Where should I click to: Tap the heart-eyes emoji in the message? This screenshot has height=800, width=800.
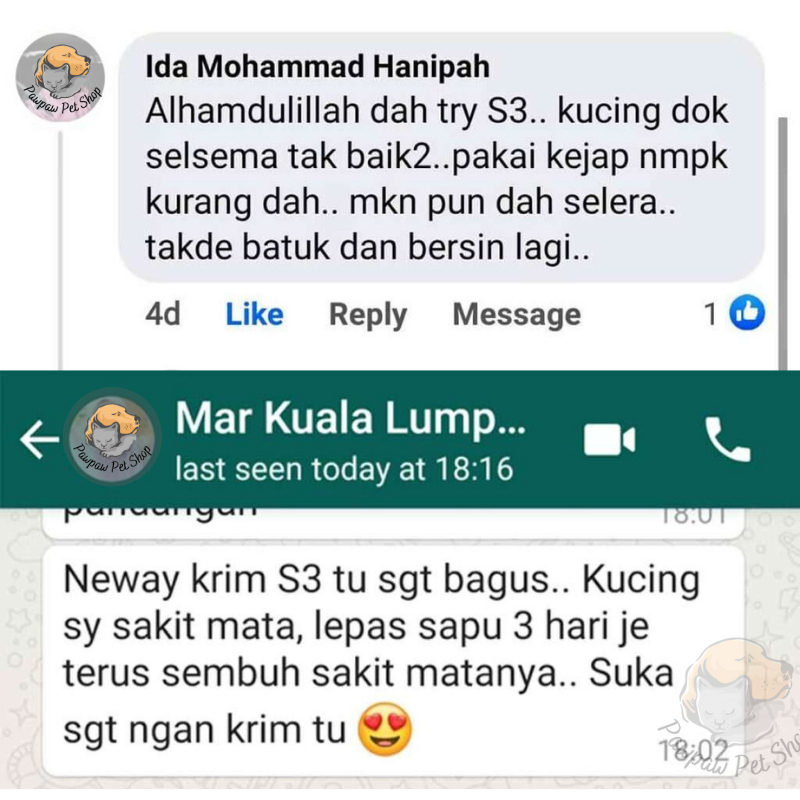pyautogui.click(x=385, y=730)
